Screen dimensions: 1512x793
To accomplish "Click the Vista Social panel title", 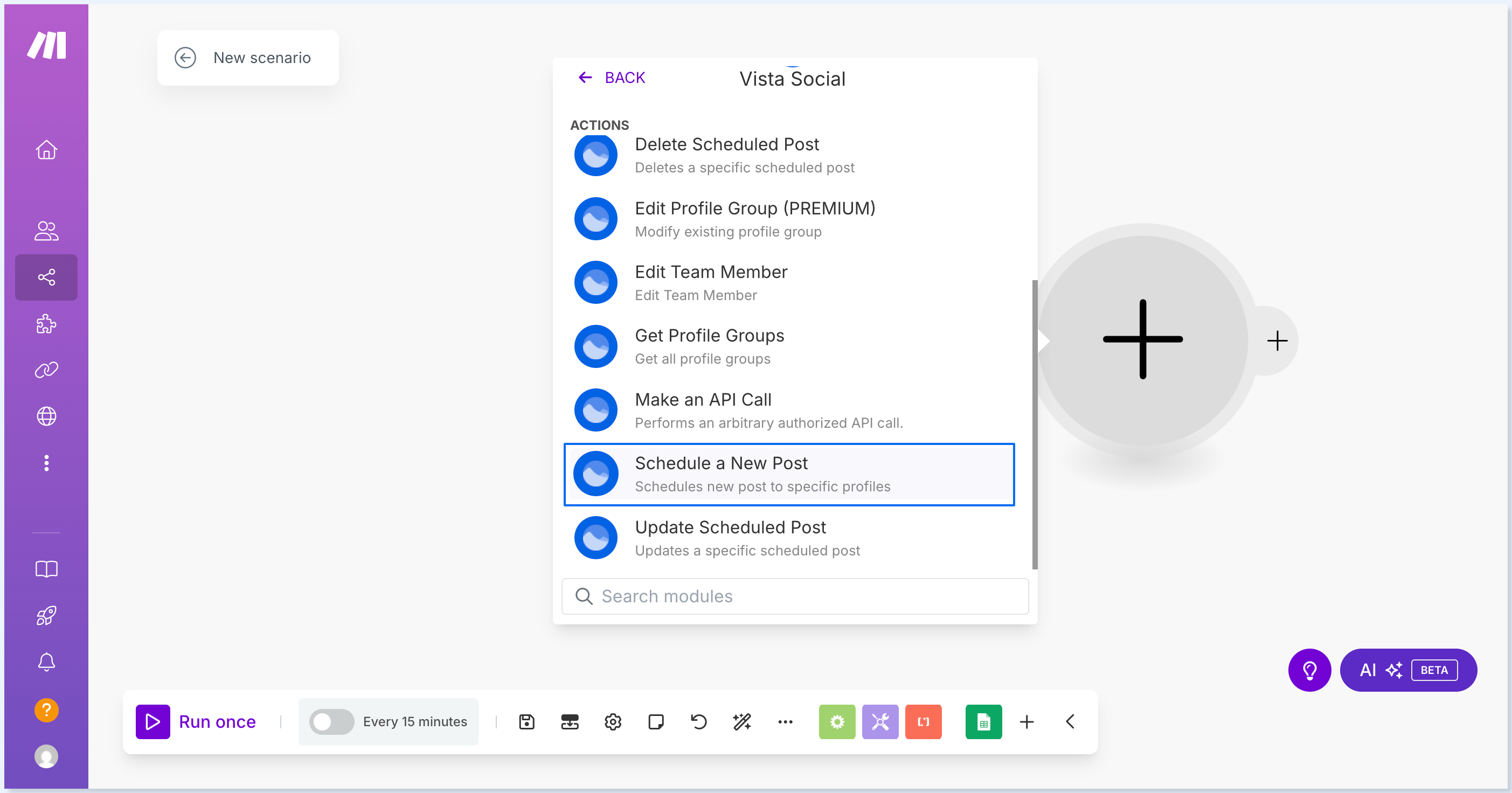I will pos(793,79).
